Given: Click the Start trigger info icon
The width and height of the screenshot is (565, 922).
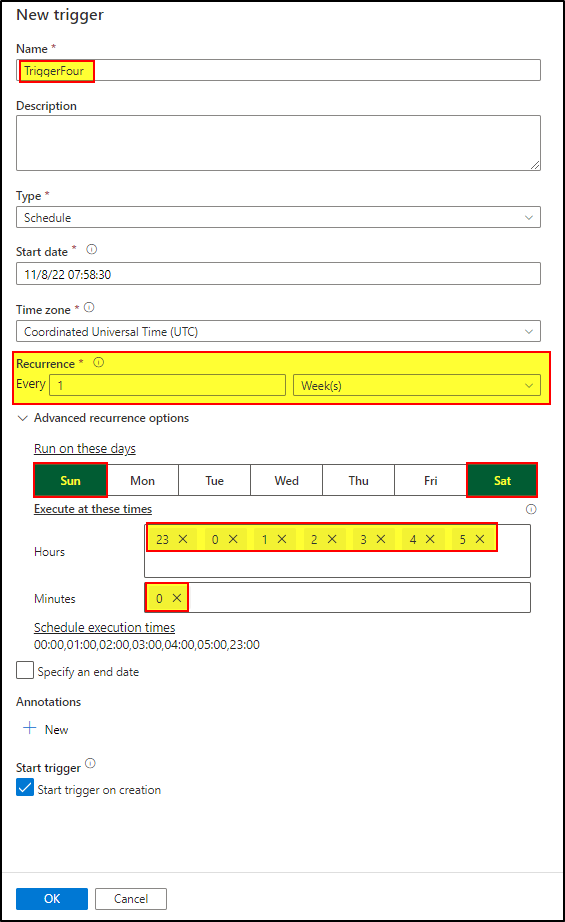Looking at the screenshot, I should (90, 763).
